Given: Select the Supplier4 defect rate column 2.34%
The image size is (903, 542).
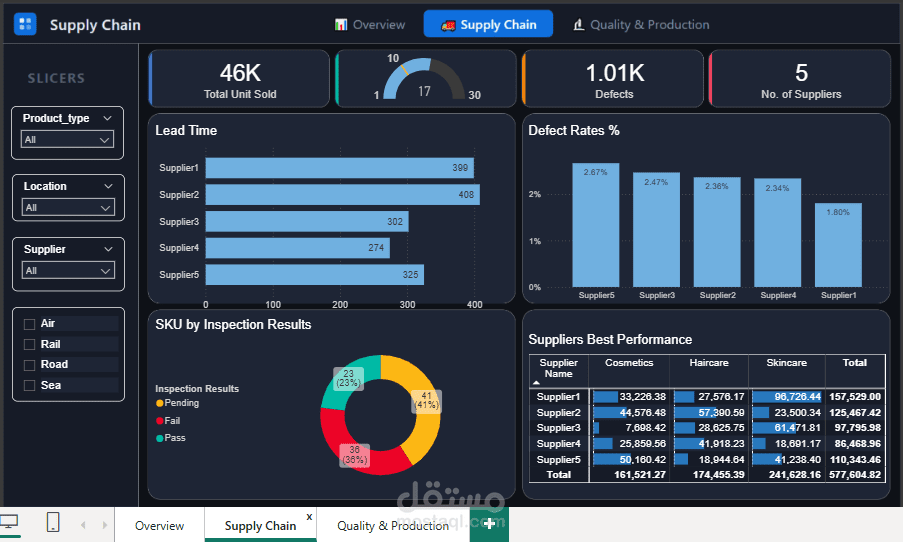Looking at the screenshot, I should pyautogui.click(x=777, y=233).
